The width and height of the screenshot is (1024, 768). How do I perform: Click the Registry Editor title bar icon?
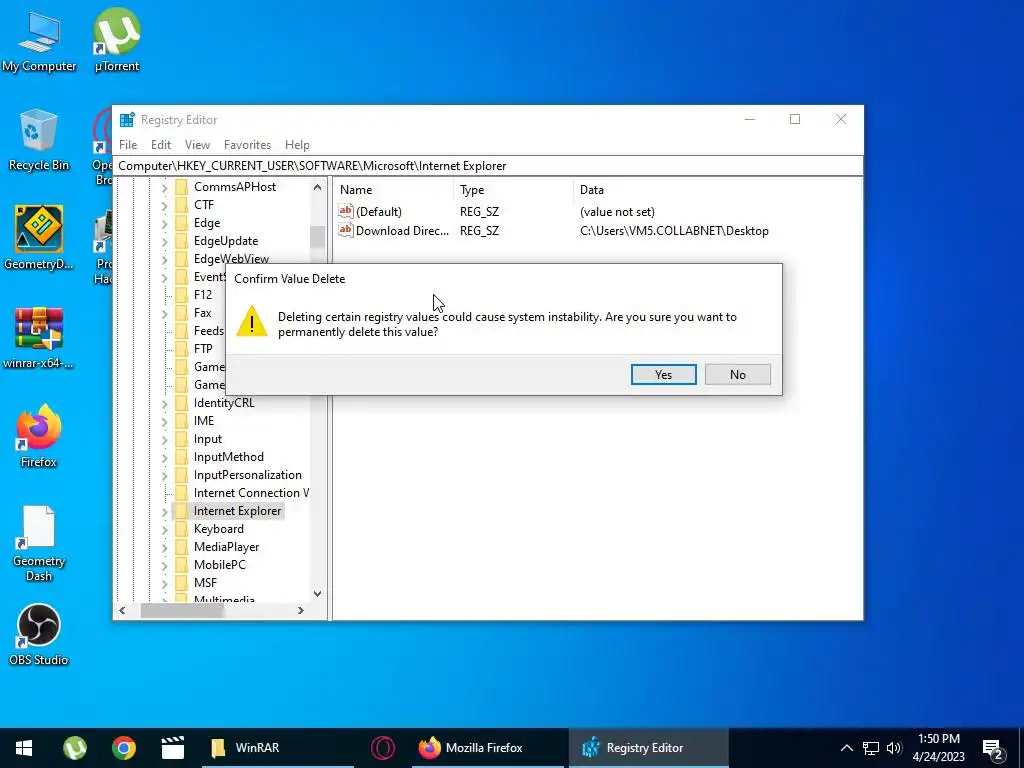pyautogui.click(x=127, y=120)
